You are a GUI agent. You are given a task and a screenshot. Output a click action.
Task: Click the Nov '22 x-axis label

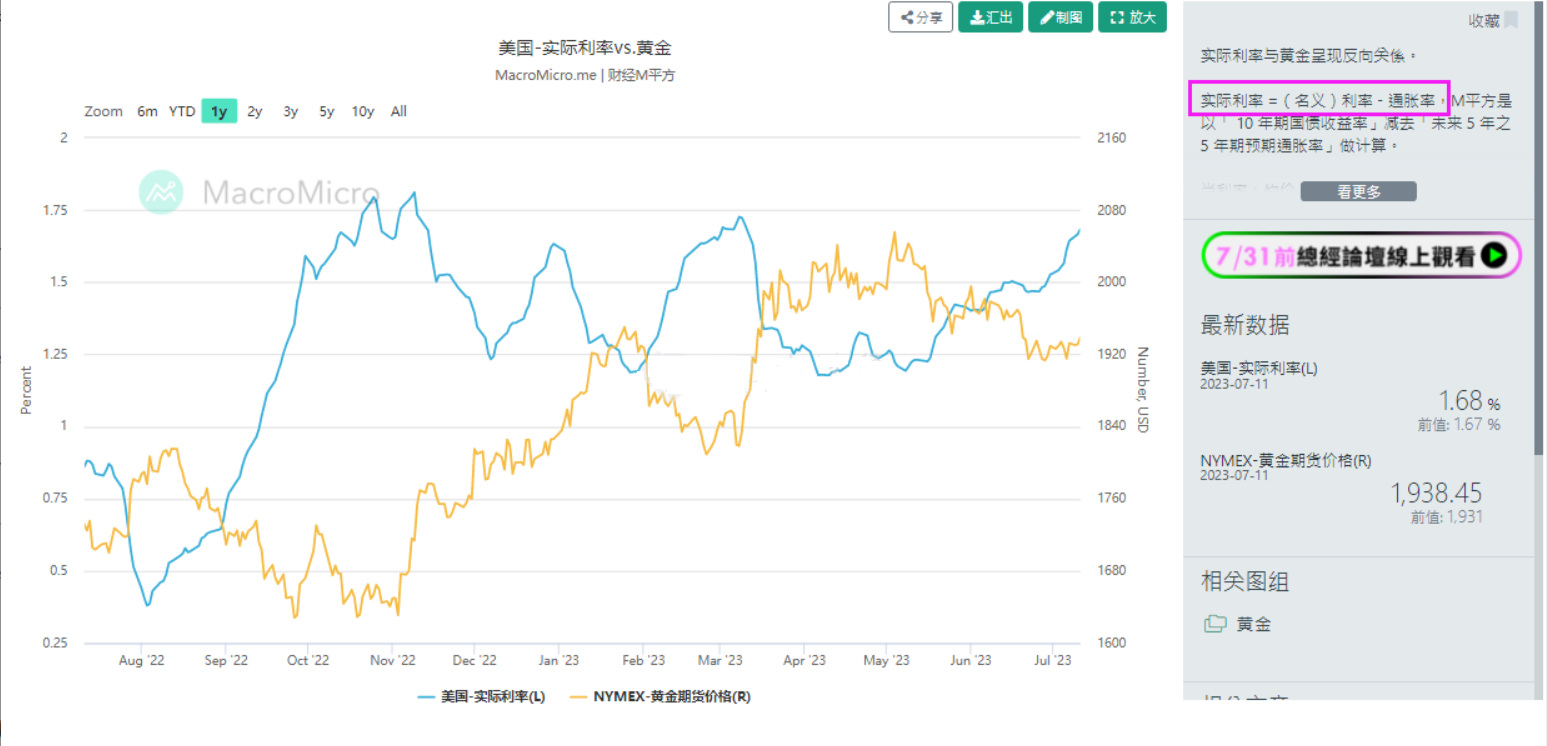point(392,660)
